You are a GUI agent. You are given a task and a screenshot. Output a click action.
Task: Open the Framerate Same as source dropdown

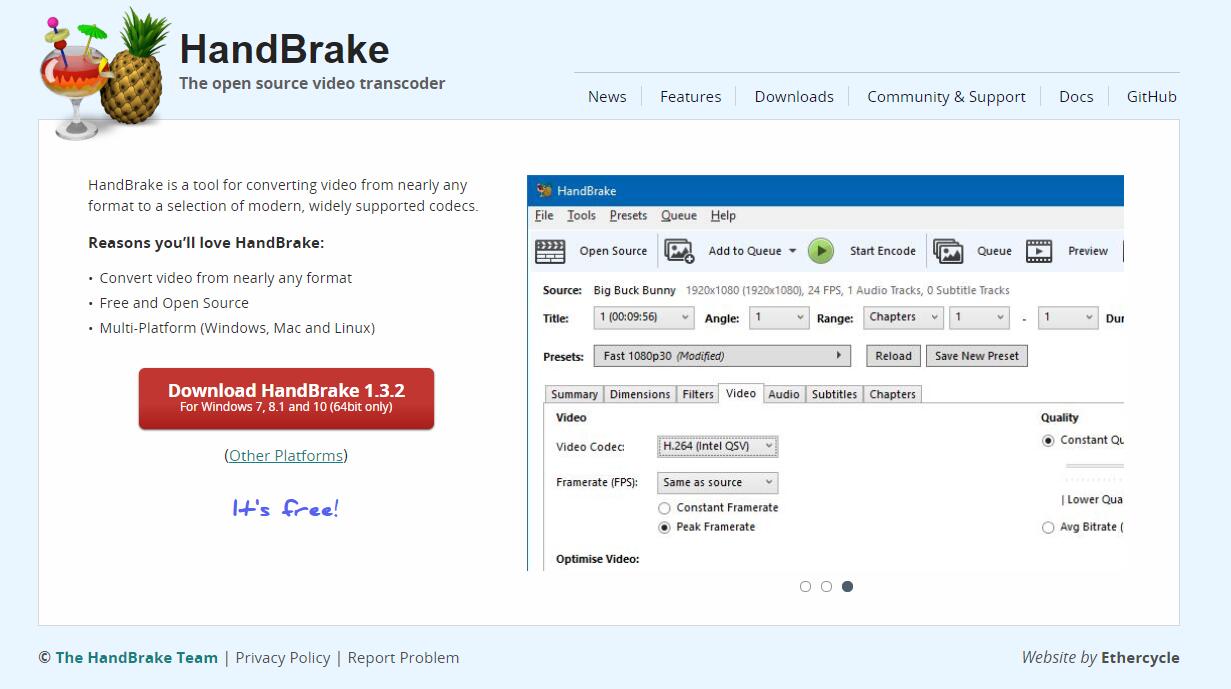pos(717,482)
